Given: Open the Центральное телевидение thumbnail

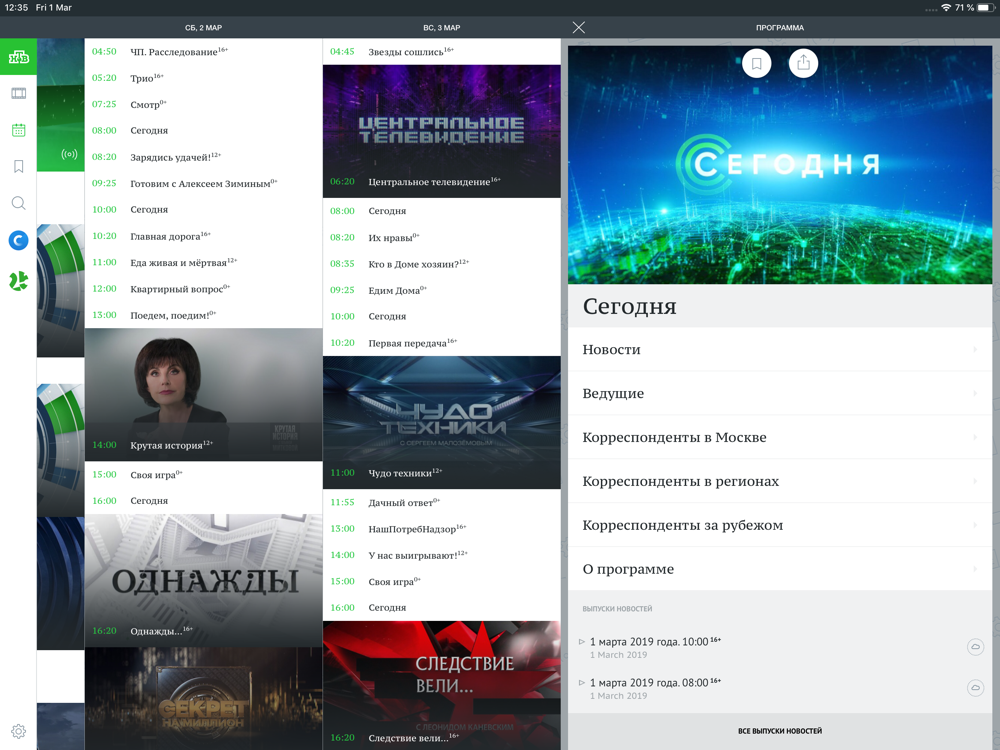Looking at the screenshot, I should point(441,131).
